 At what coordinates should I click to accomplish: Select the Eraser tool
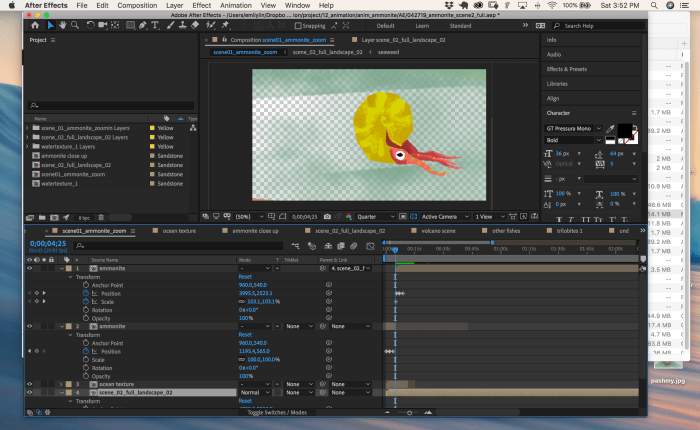193,25
